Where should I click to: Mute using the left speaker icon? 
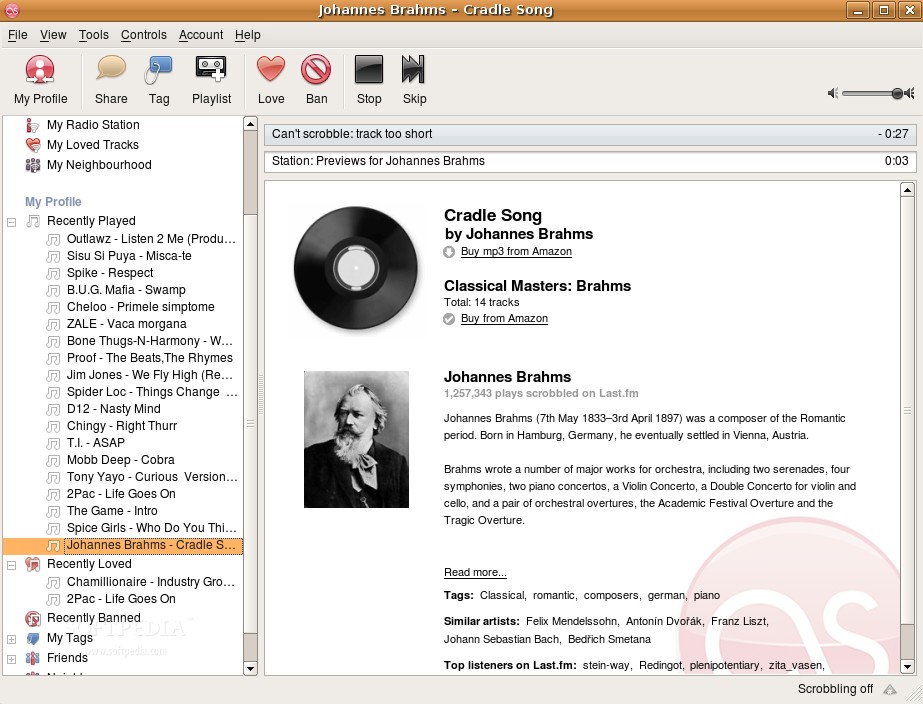832,93
